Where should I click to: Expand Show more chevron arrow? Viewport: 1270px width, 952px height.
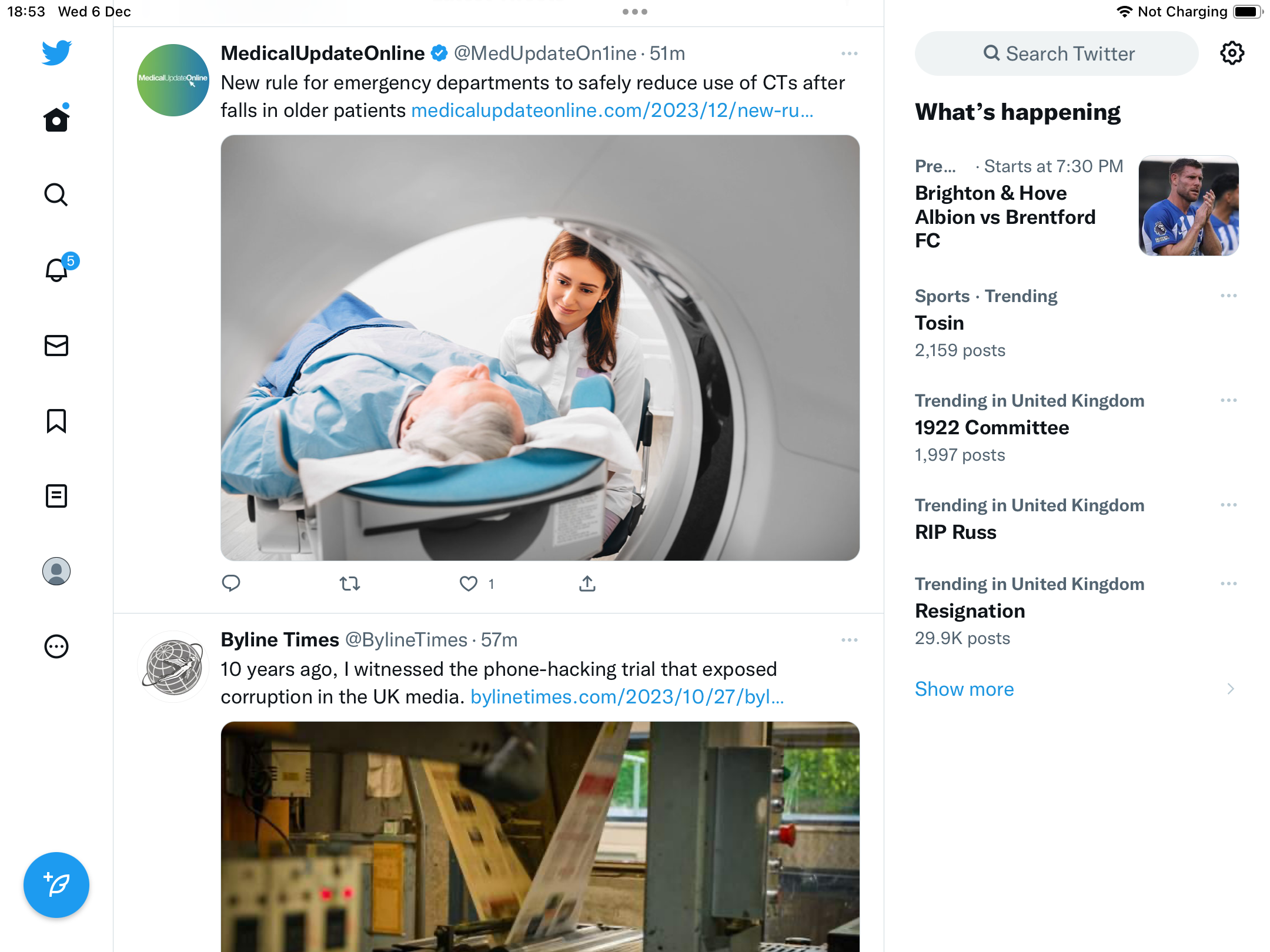(1231, 689)
